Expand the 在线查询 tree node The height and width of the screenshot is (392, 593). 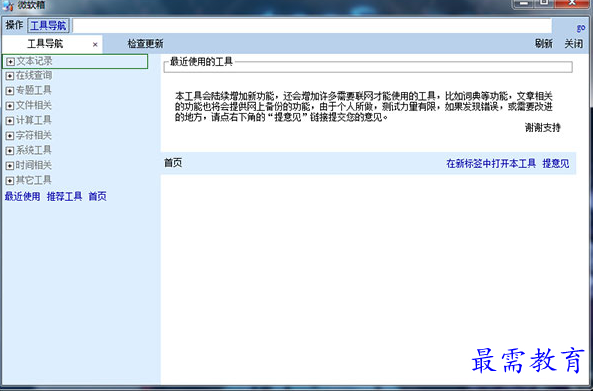point(10,76)
